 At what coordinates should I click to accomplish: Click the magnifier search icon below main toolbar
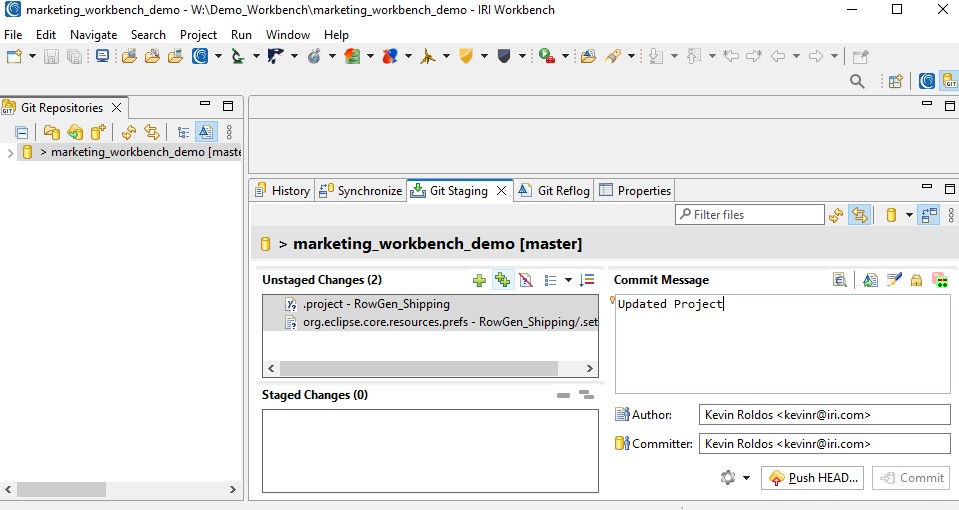(x=857, y=81)
